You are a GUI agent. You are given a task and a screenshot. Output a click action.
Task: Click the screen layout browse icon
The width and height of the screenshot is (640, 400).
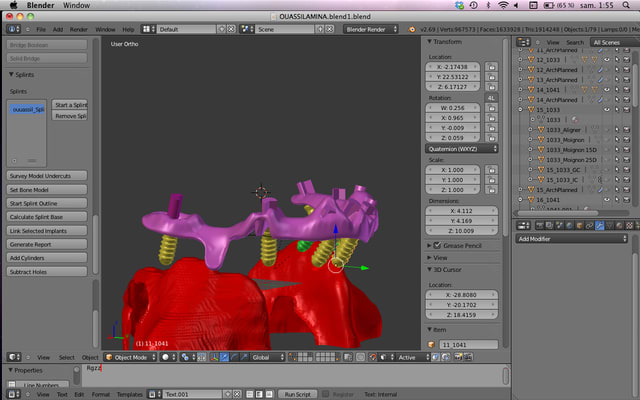click(x=150, y=29)
